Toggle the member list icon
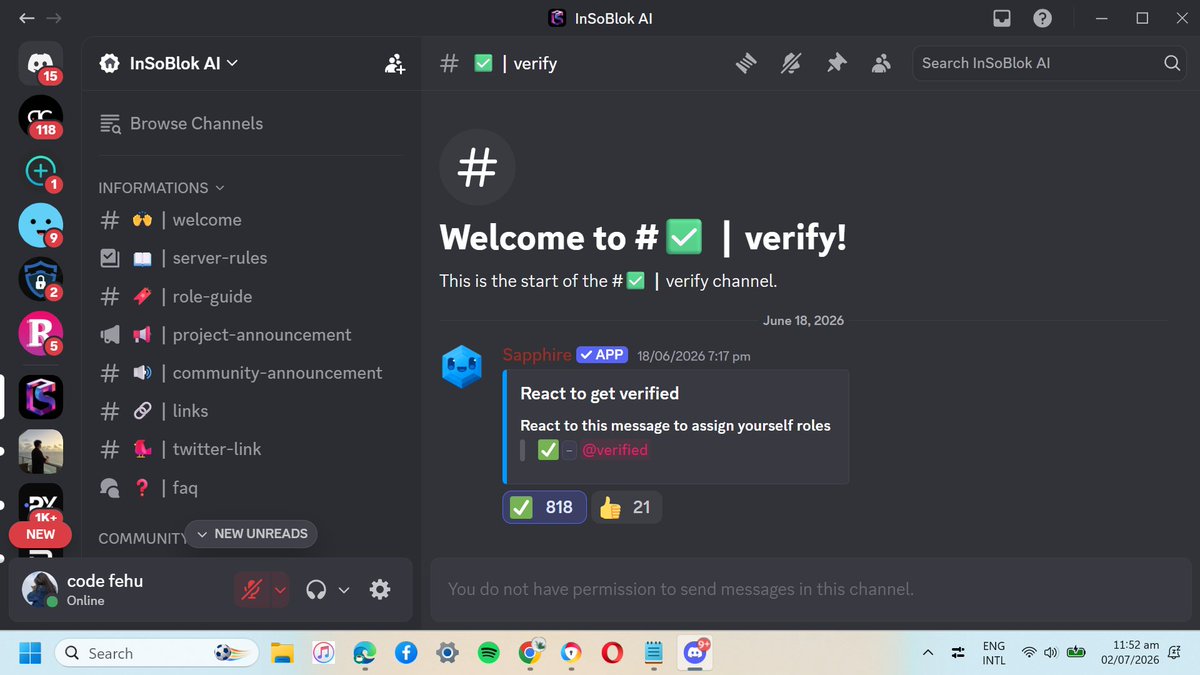Viewport: 1200px width, 675px height. [881, 64]
